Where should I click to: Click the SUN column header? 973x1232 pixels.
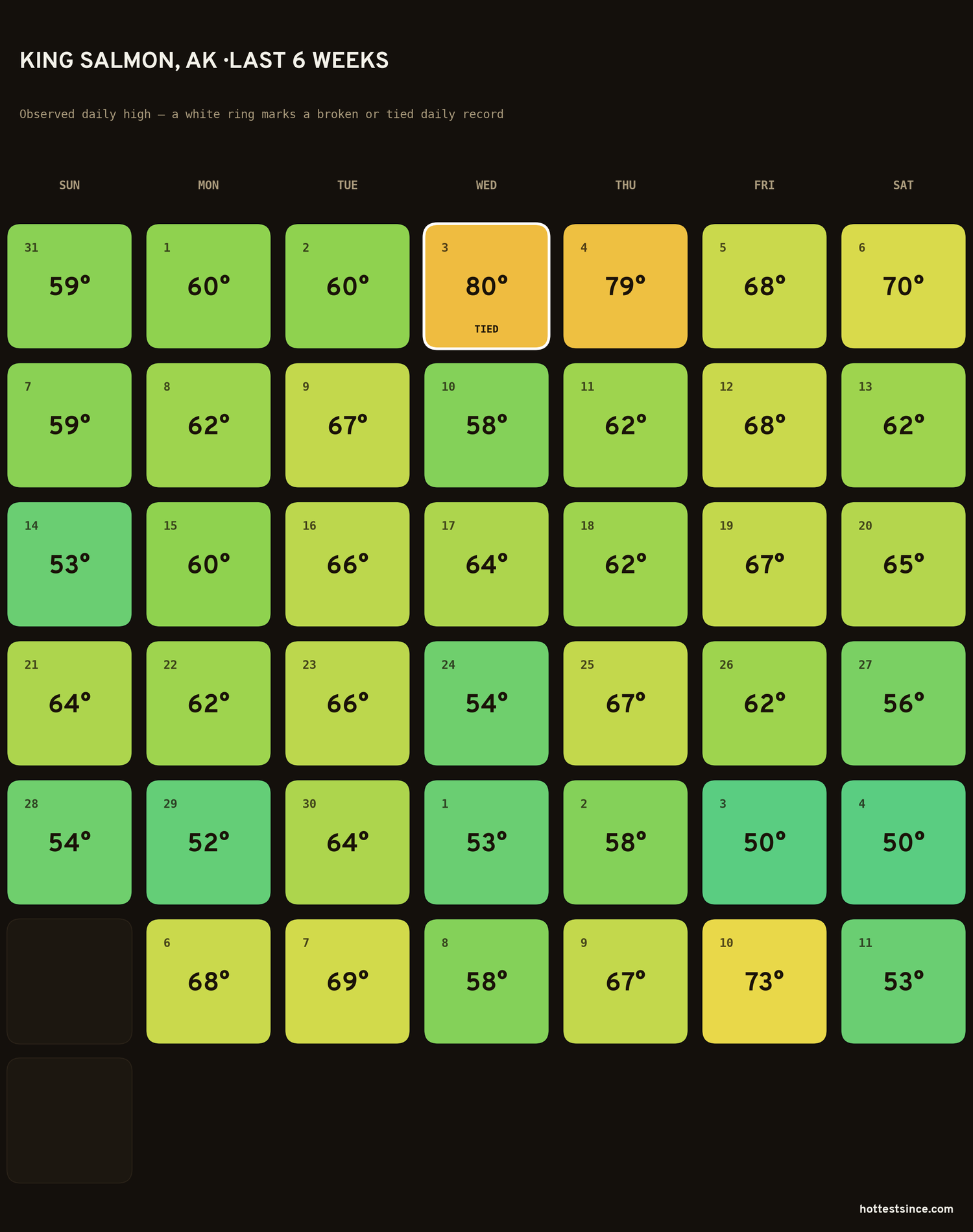(69, 185)
